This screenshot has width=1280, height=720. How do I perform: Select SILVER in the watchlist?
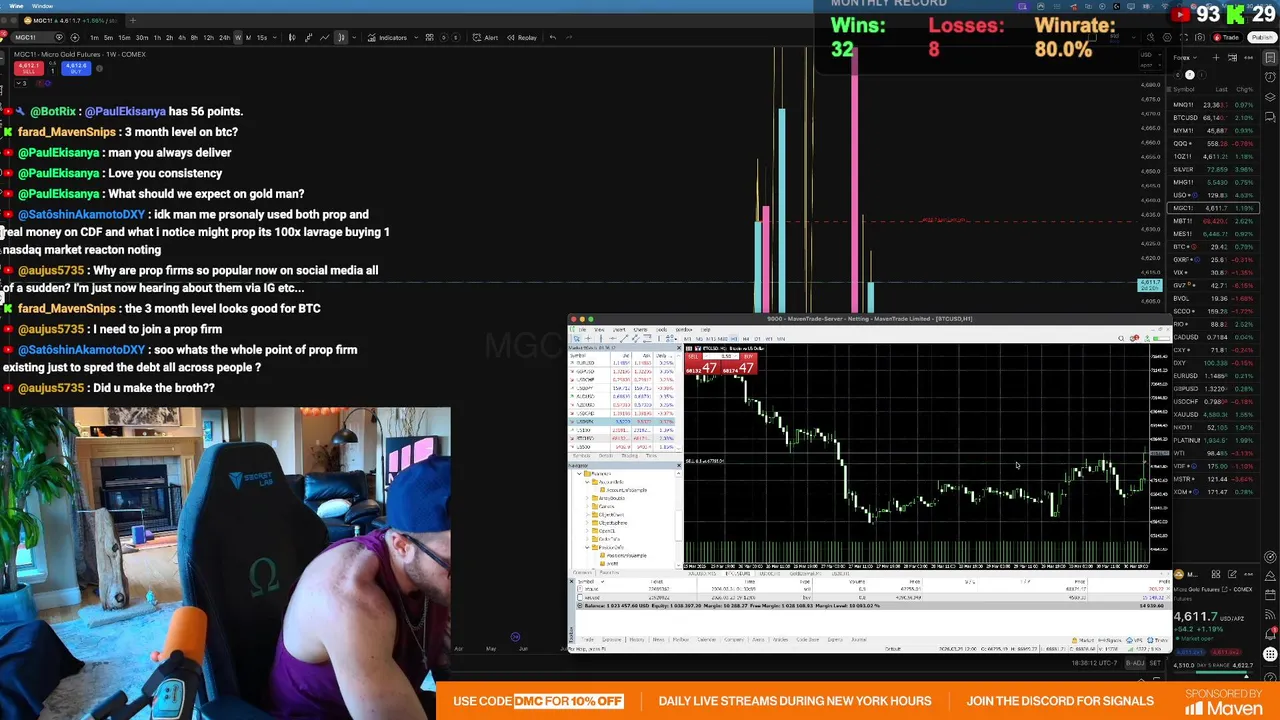1213,169
